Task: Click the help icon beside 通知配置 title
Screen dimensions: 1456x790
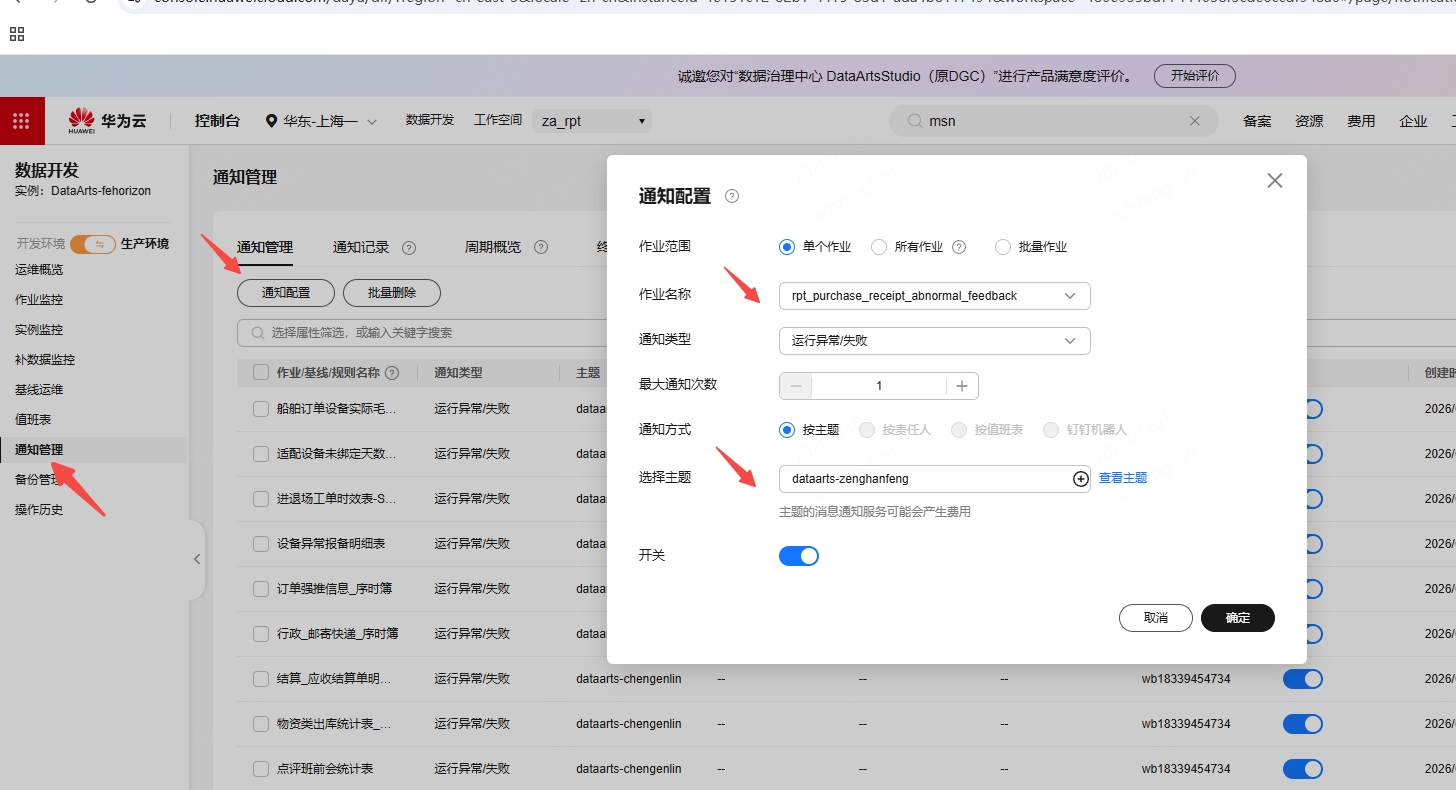Action: tap(732, 197)
